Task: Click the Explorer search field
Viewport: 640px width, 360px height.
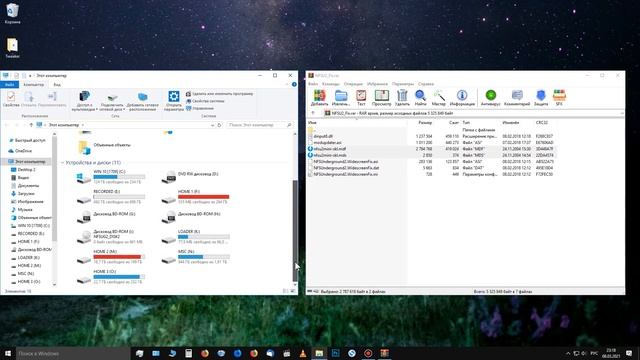Action: (x=260, y=125)
